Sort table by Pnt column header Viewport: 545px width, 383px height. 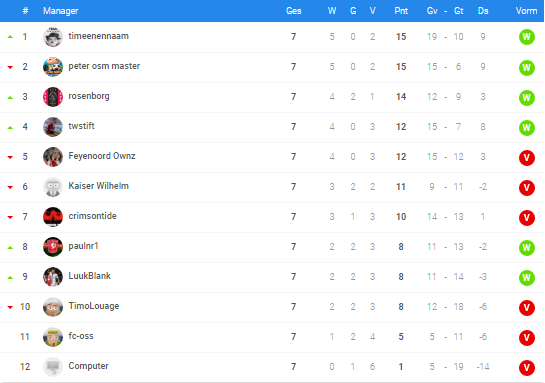click(401, 11)
